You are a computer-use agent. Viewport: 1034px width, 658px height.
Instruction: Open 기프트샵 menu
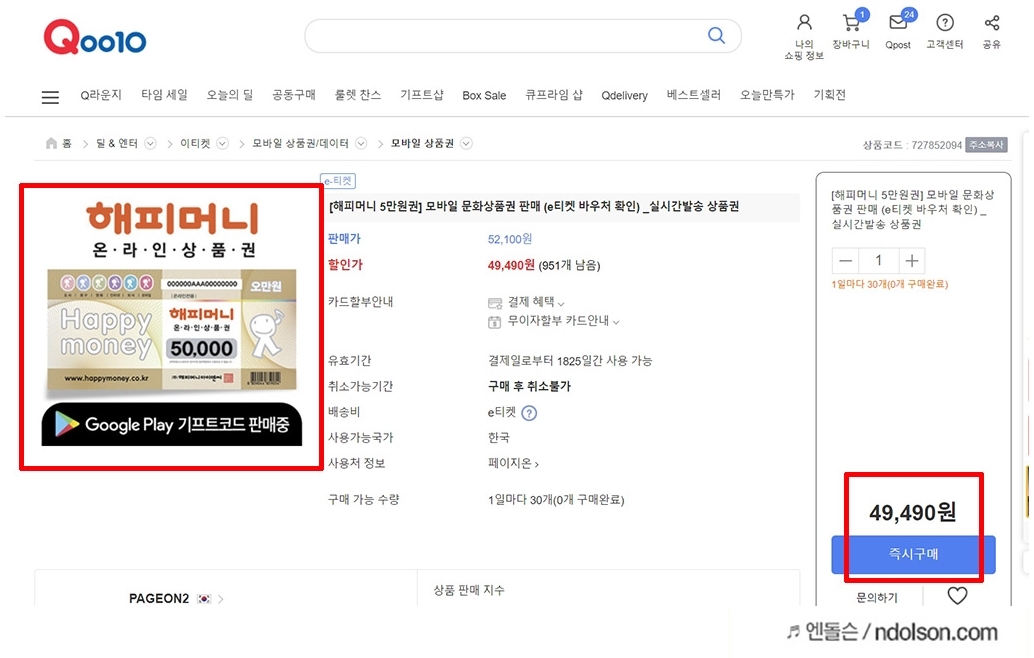(x=421, y=95)
